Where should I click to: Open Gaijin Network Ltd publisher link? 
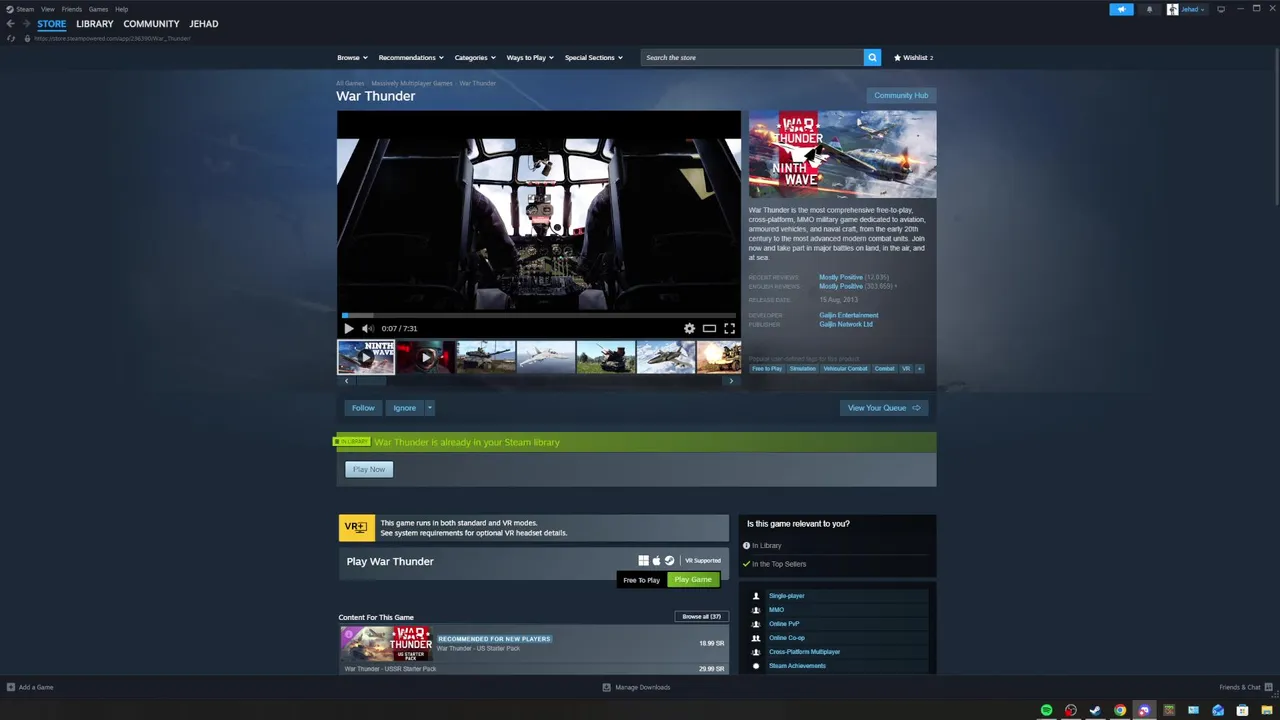coord(846,324)
